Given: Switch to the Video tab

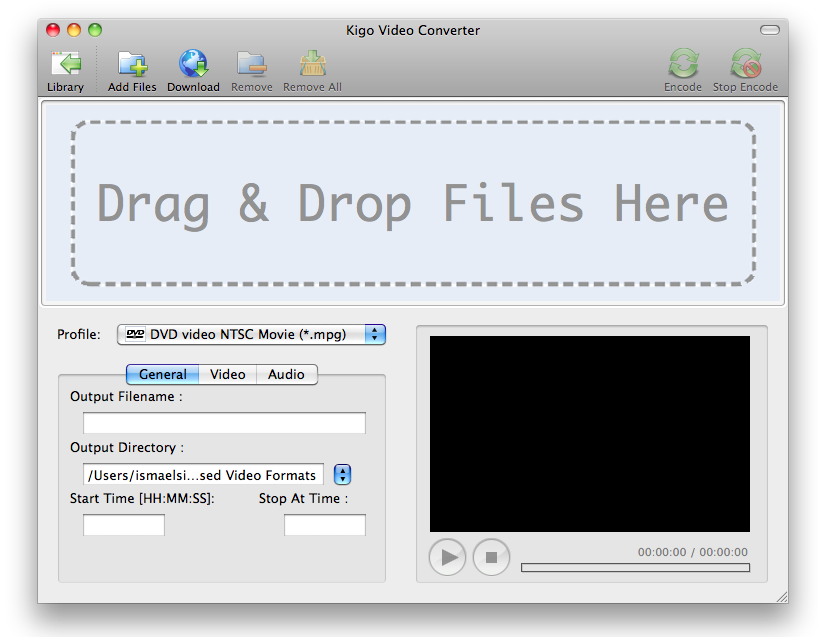Looking at the screenshot, I should pos(227,374).
